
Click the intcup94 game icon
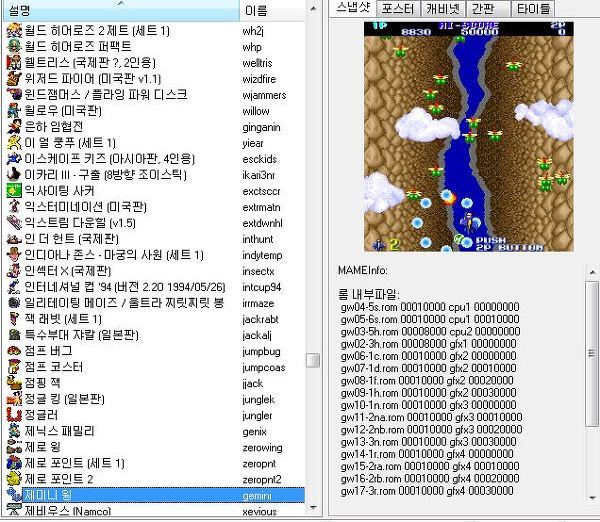[x=14, y=287]
